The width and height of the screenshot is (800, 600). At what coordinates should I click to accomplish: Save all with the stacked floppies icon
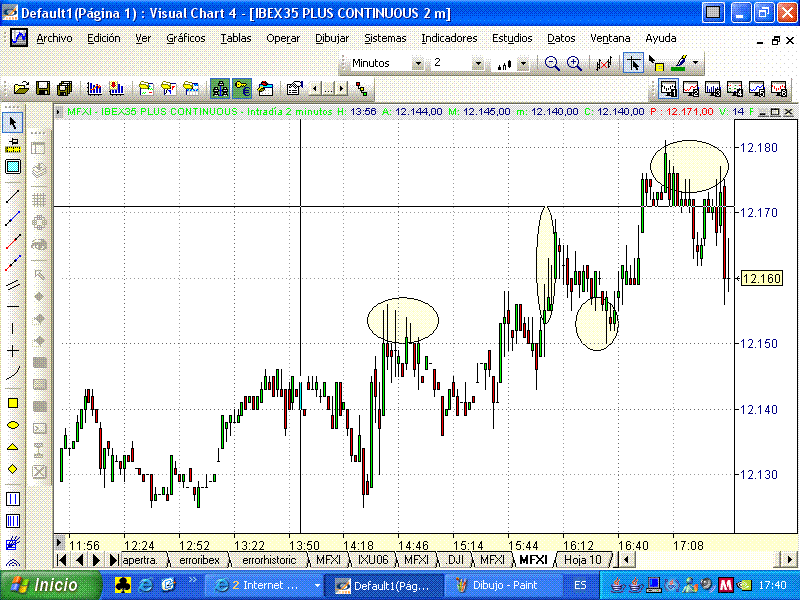tap(64, 89)
